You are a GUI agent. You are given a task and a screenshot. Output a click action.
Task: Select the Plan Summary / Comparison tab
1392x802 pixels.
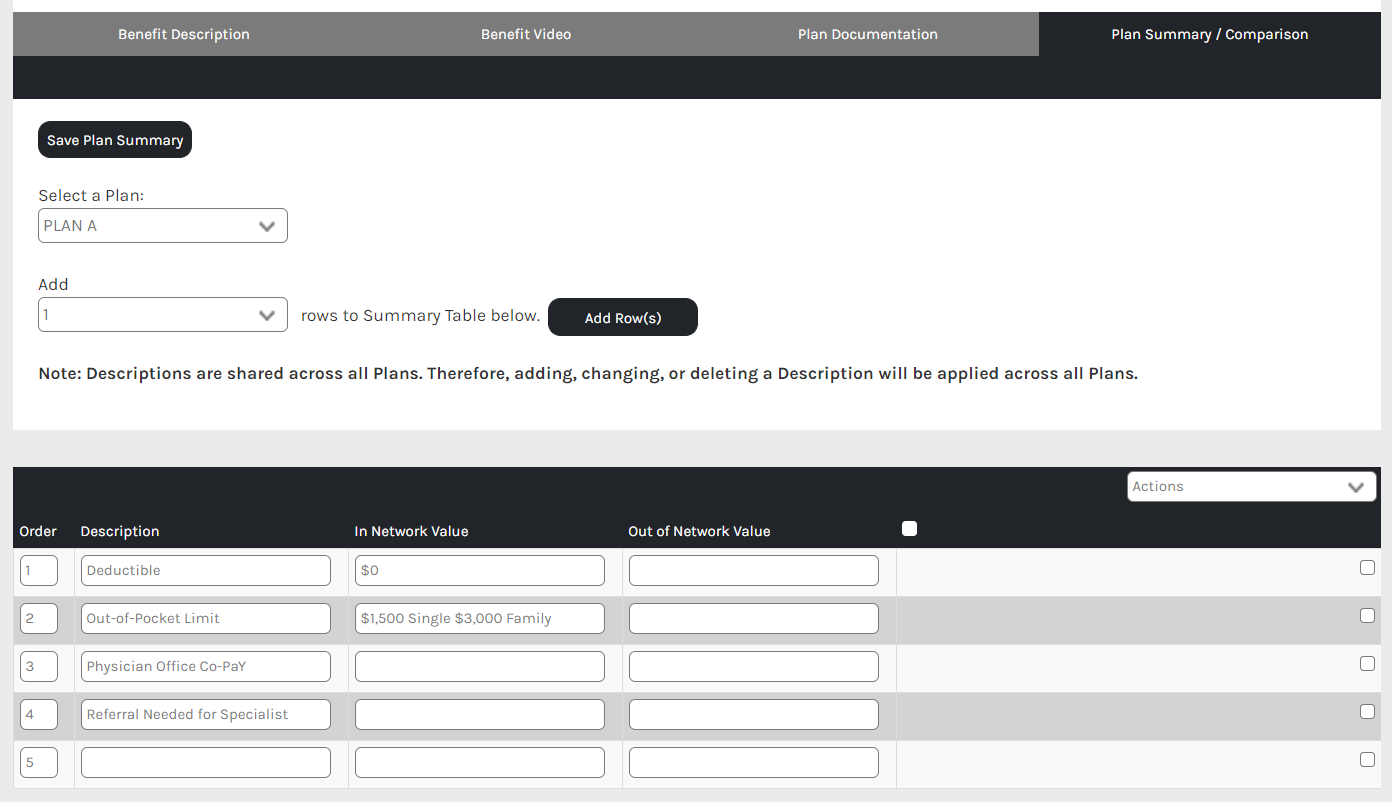pyautogui.click(x=1209, y=34)
